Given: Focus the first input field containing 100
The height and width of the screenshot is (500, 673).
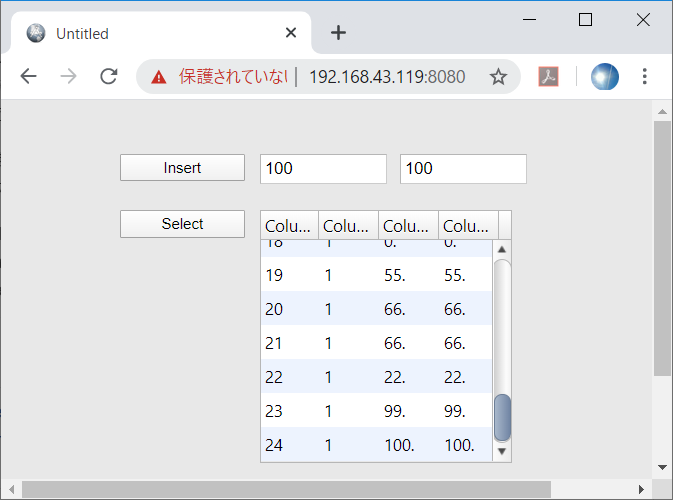Looking at the screenshot, I should (x=323, y=169).
